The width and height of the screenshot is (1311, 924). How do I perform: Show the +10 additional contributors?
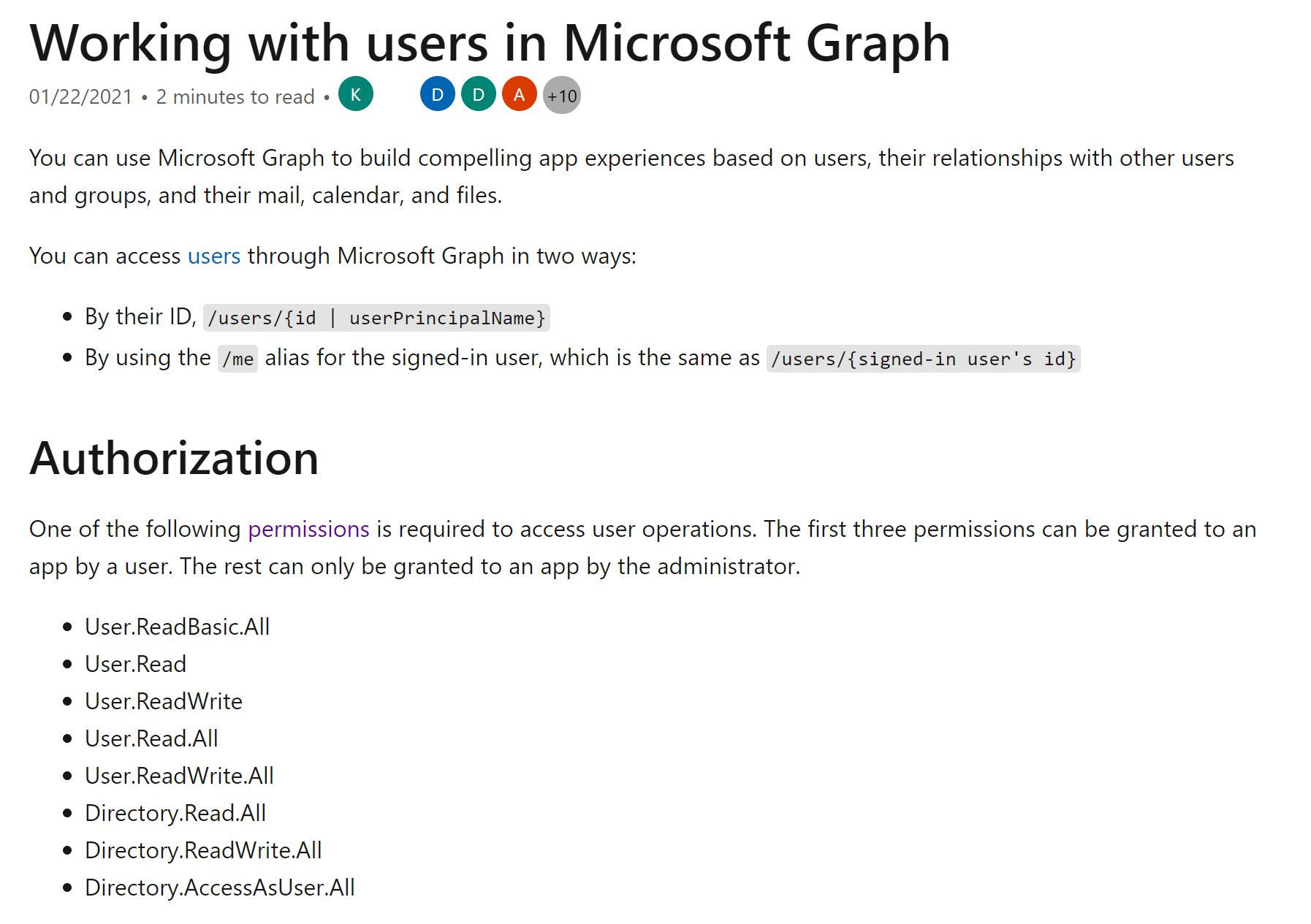pos(562,96)
